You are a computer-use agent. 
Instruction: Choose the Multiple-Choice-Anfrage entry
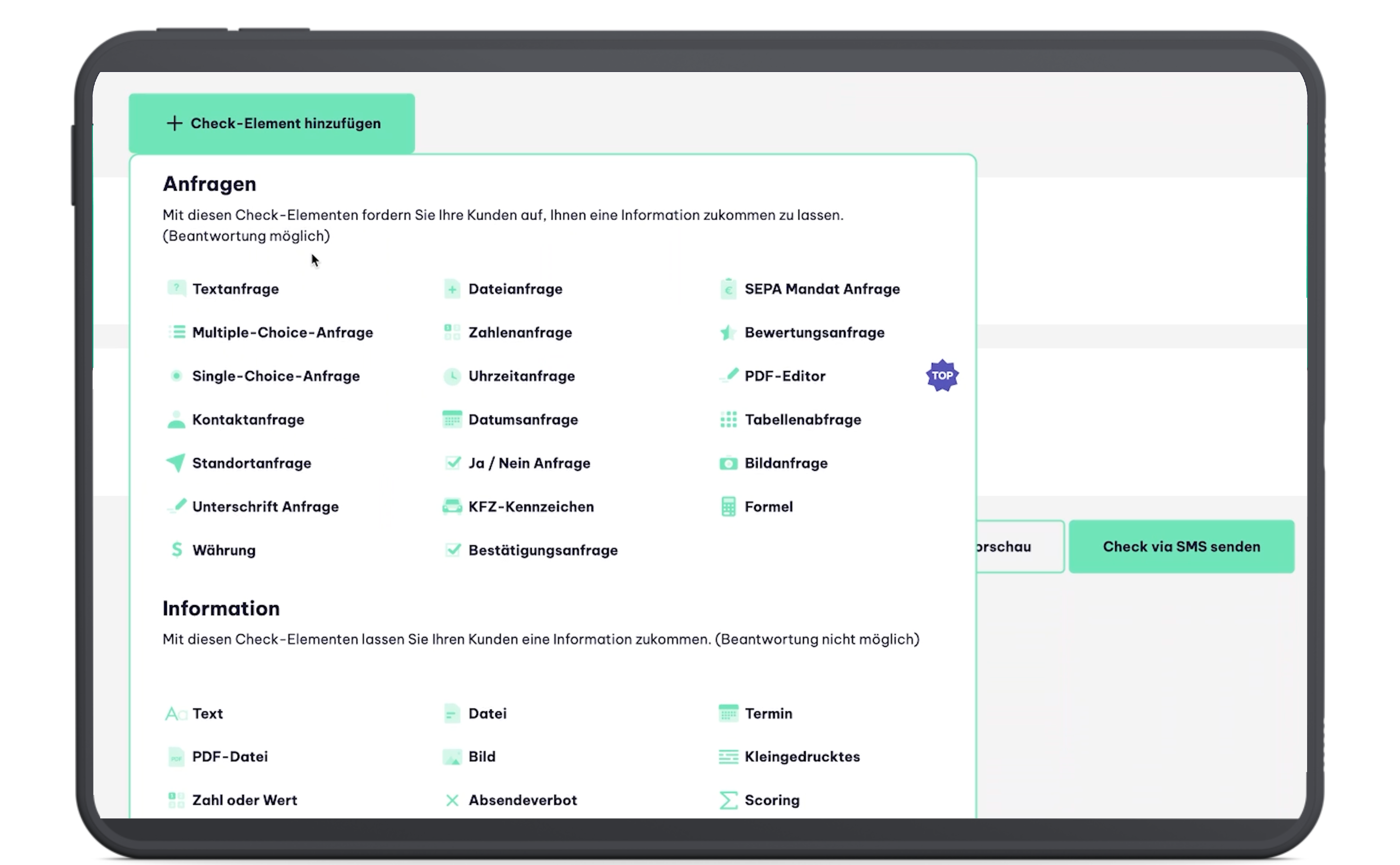(283, 332)
